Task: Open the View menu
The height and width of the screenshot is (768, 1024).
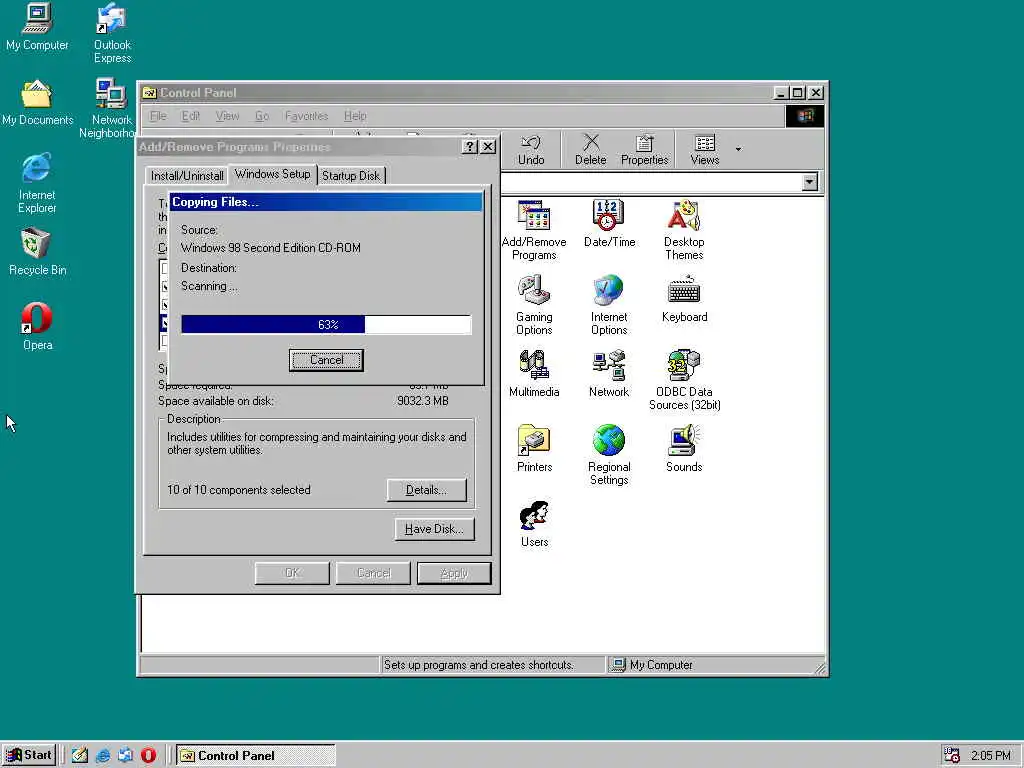Action: point(227,116)
